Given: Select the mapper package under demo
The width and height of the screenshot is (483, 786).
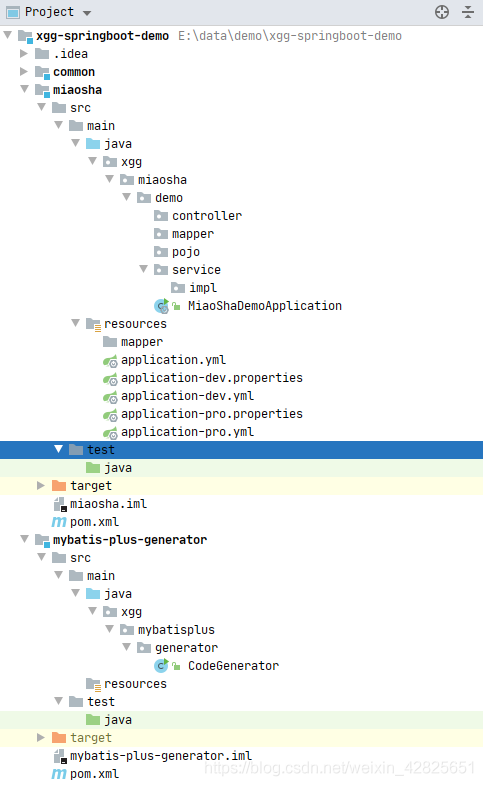Looking at the screenshot, I should (x=193, y=234).
